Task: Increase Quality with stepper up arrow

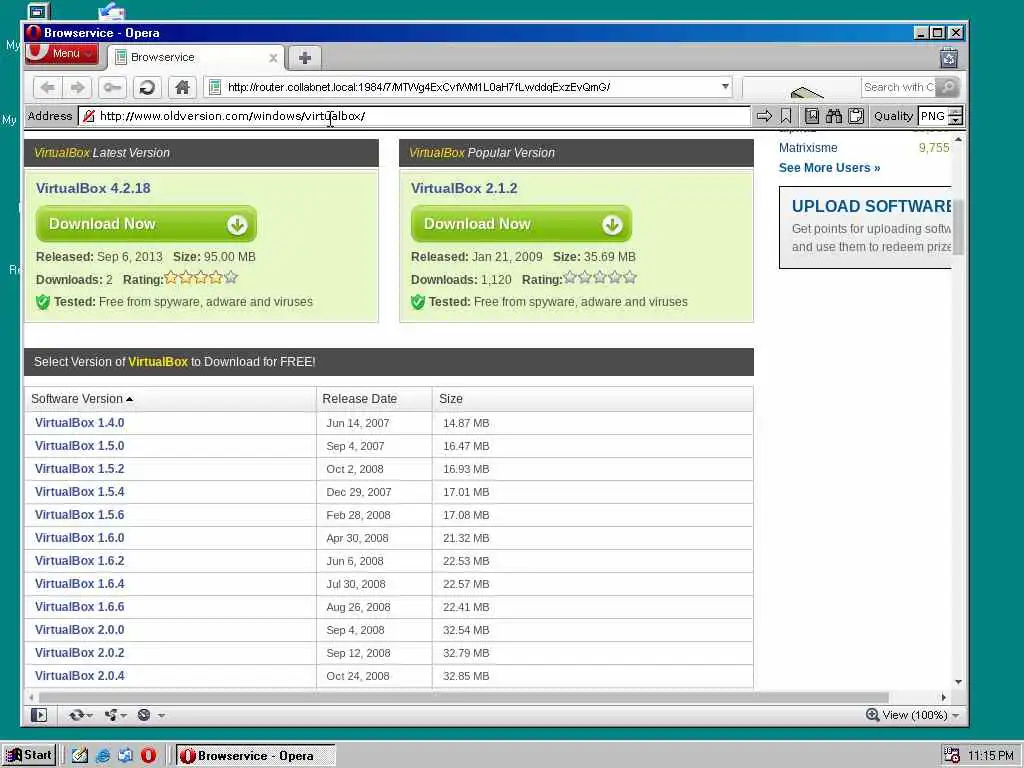Action: click(955, 112)
